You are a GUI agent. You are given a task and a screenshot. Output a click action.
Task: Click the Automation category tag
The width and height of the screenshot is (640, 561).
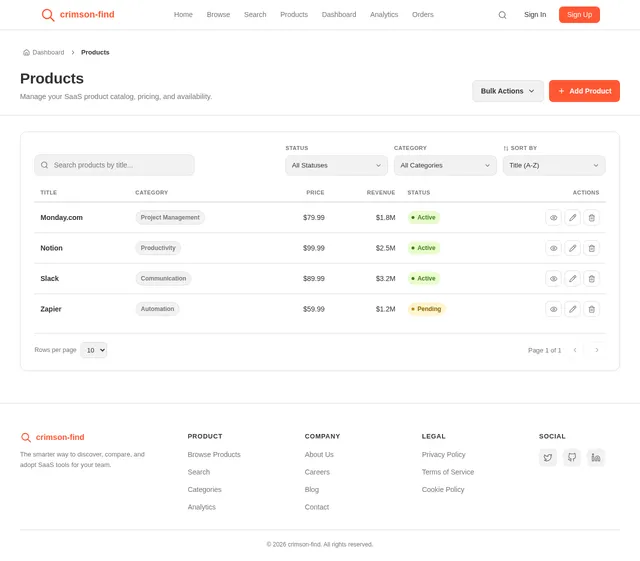click(x=157, y=309)
